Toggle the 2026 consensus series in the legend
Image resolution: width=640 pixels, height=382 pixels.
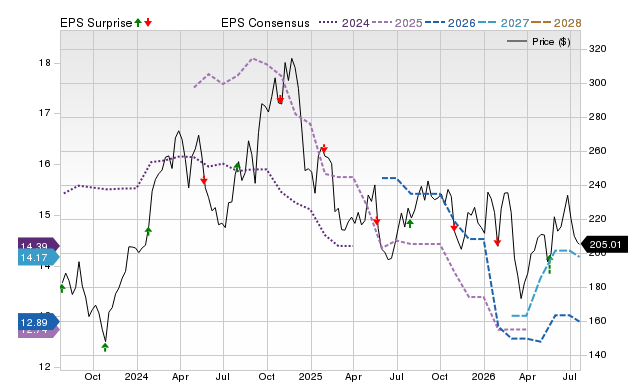(x=450, y=23)
